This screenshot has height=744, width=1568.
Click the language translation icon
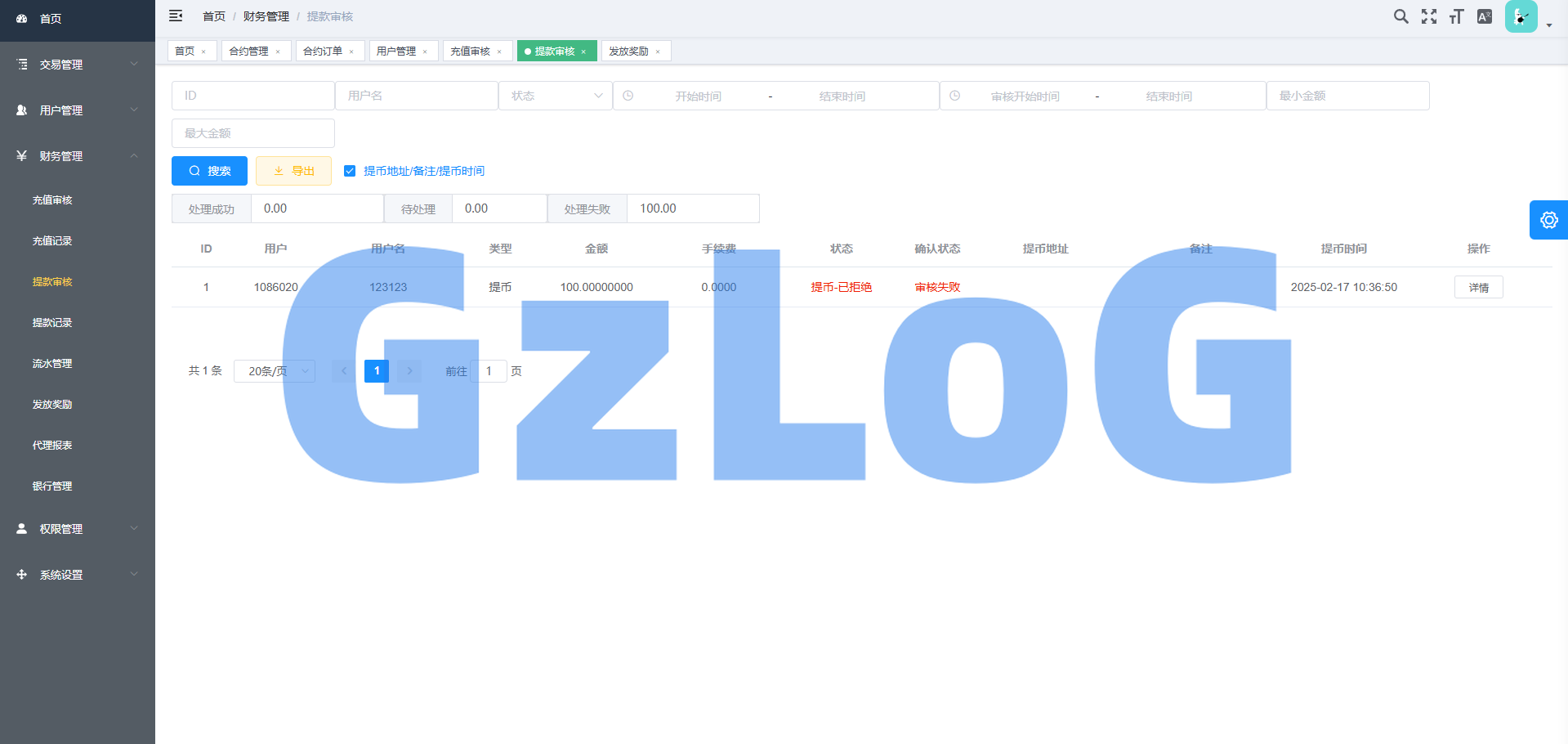pyautogui.click(x=1485, y=16)
